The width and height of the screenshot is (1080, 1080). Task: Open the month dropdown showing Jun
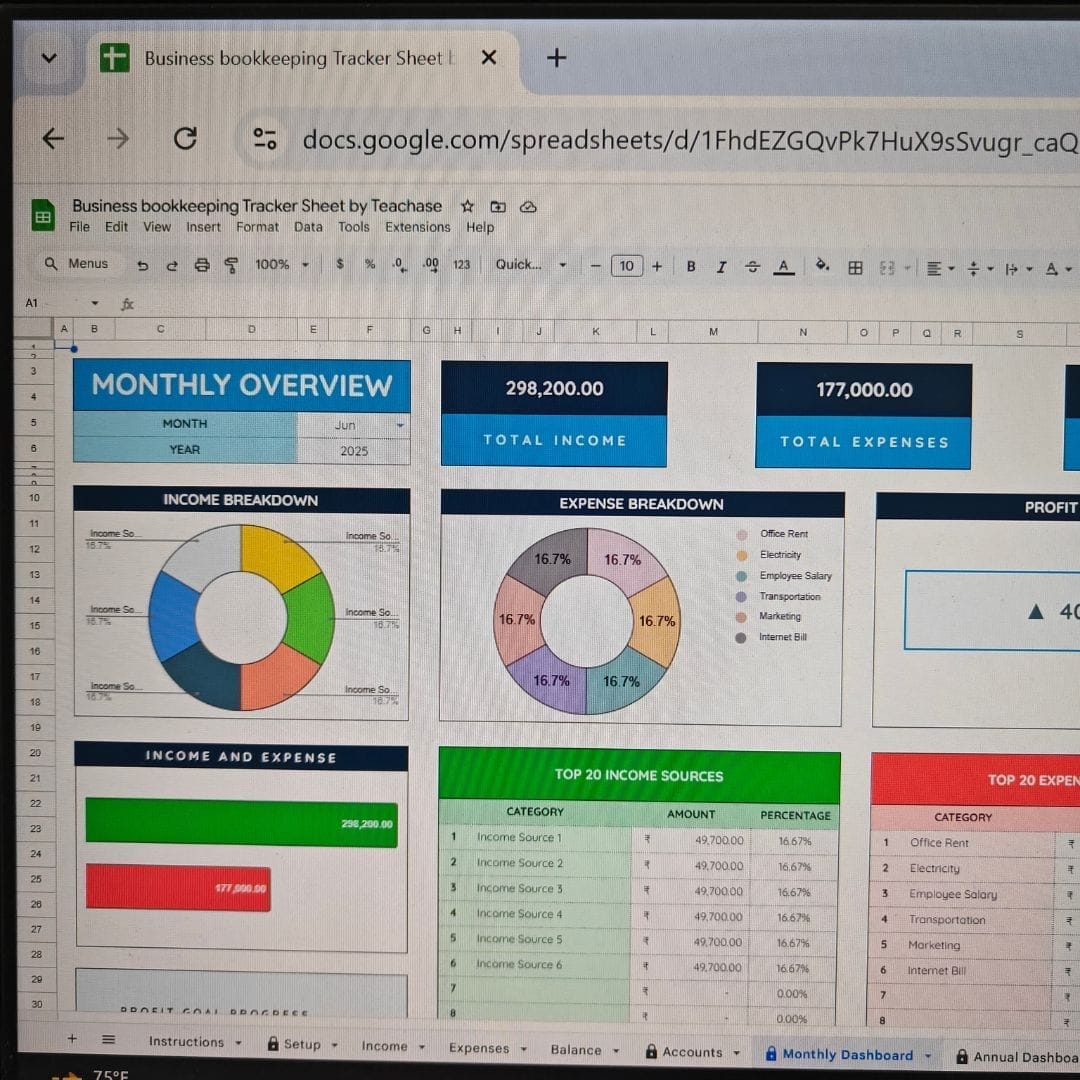(400, 426)
